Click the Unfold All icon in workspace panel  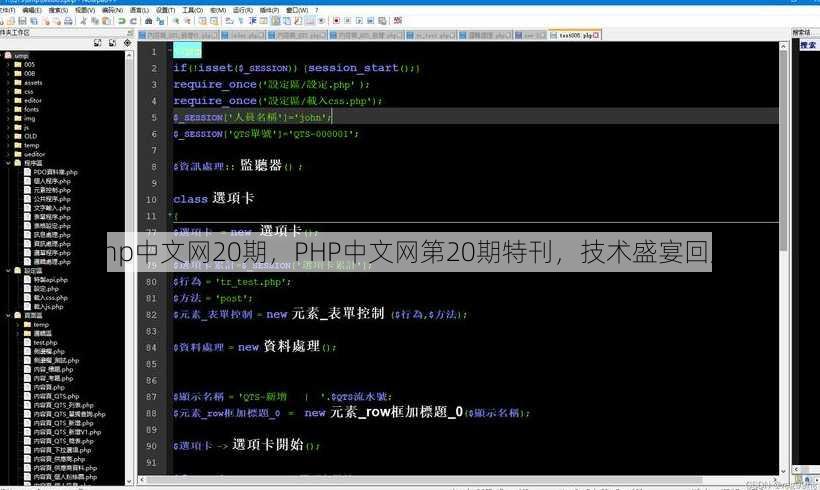point(97,43)
